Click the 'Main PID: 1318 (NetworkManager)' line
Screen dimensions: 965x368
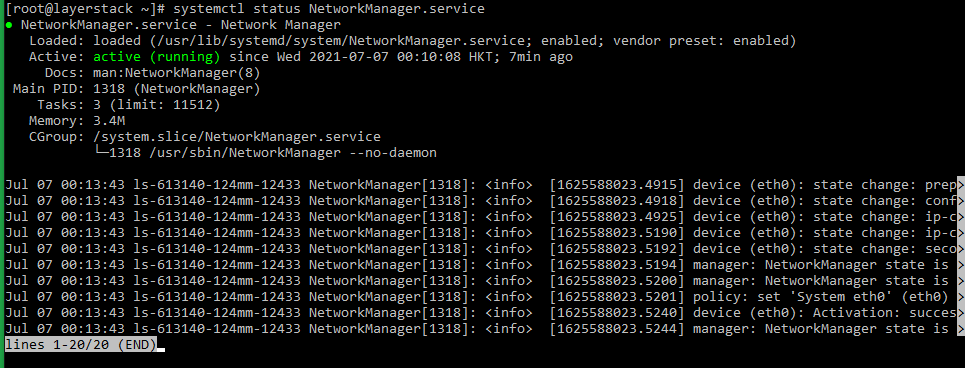pyautogui.click(x=137, y=89)
